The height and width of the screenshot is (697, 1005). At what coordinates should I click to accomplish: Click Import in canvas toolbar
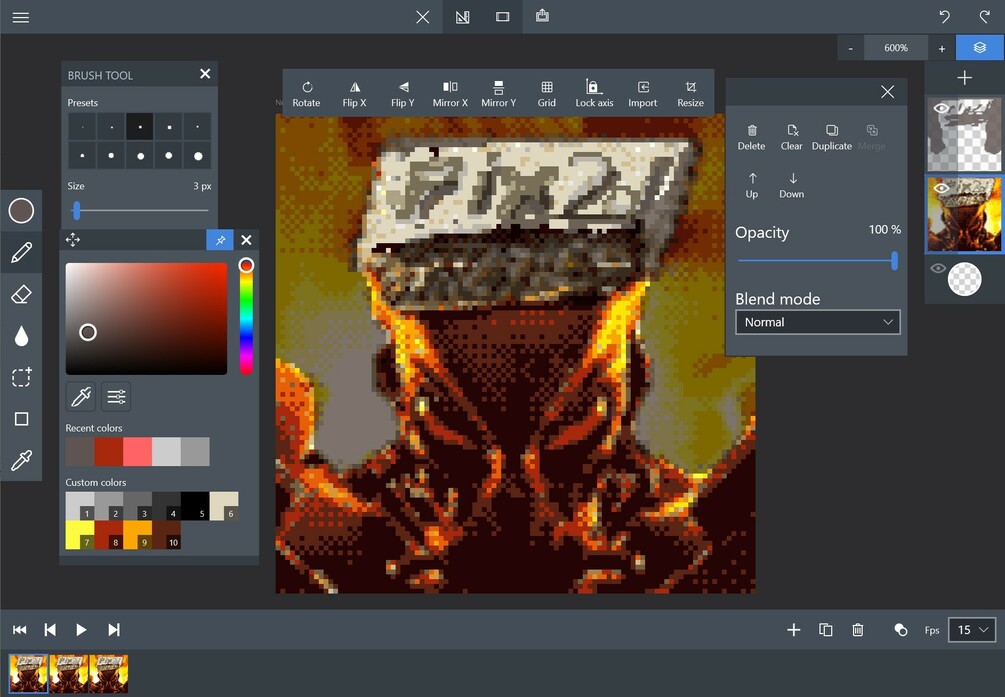point(642,94)
